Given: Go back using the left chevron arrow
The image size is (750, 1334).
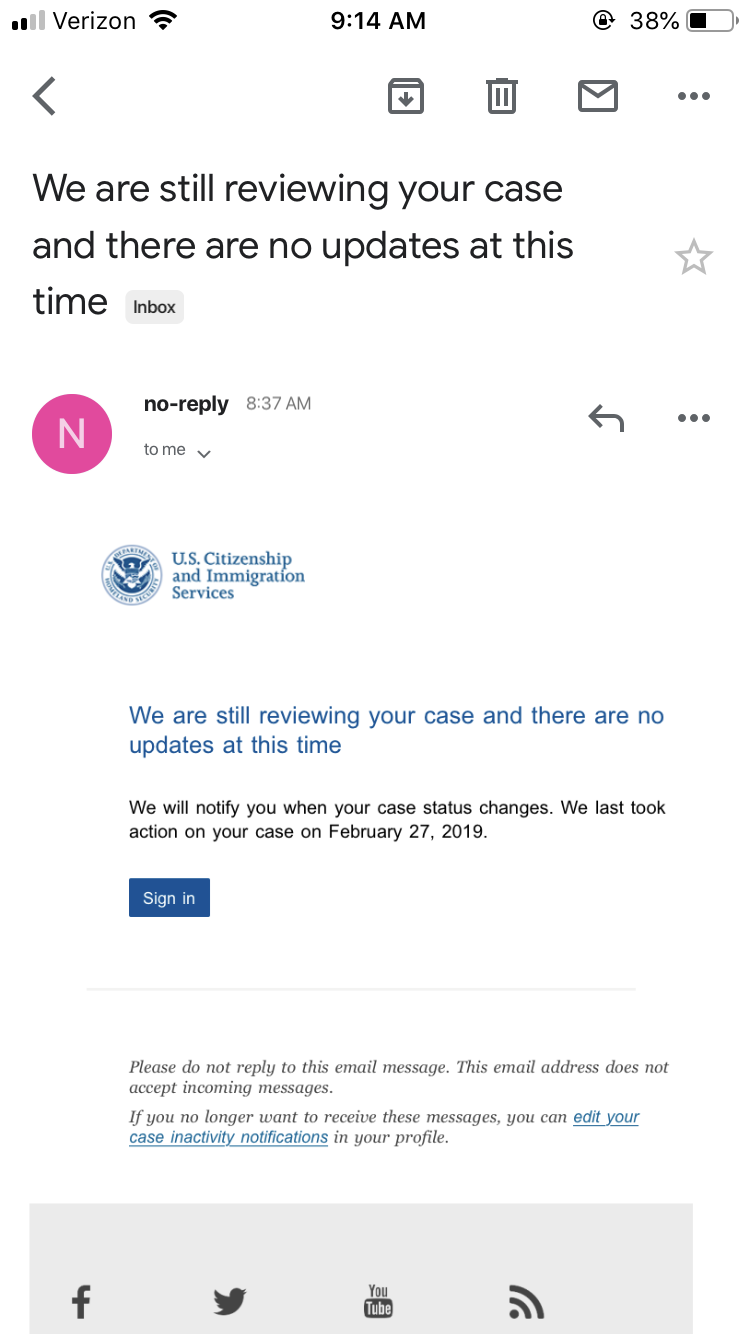Looking at the screenshot, I should click(x=44, y=96).
